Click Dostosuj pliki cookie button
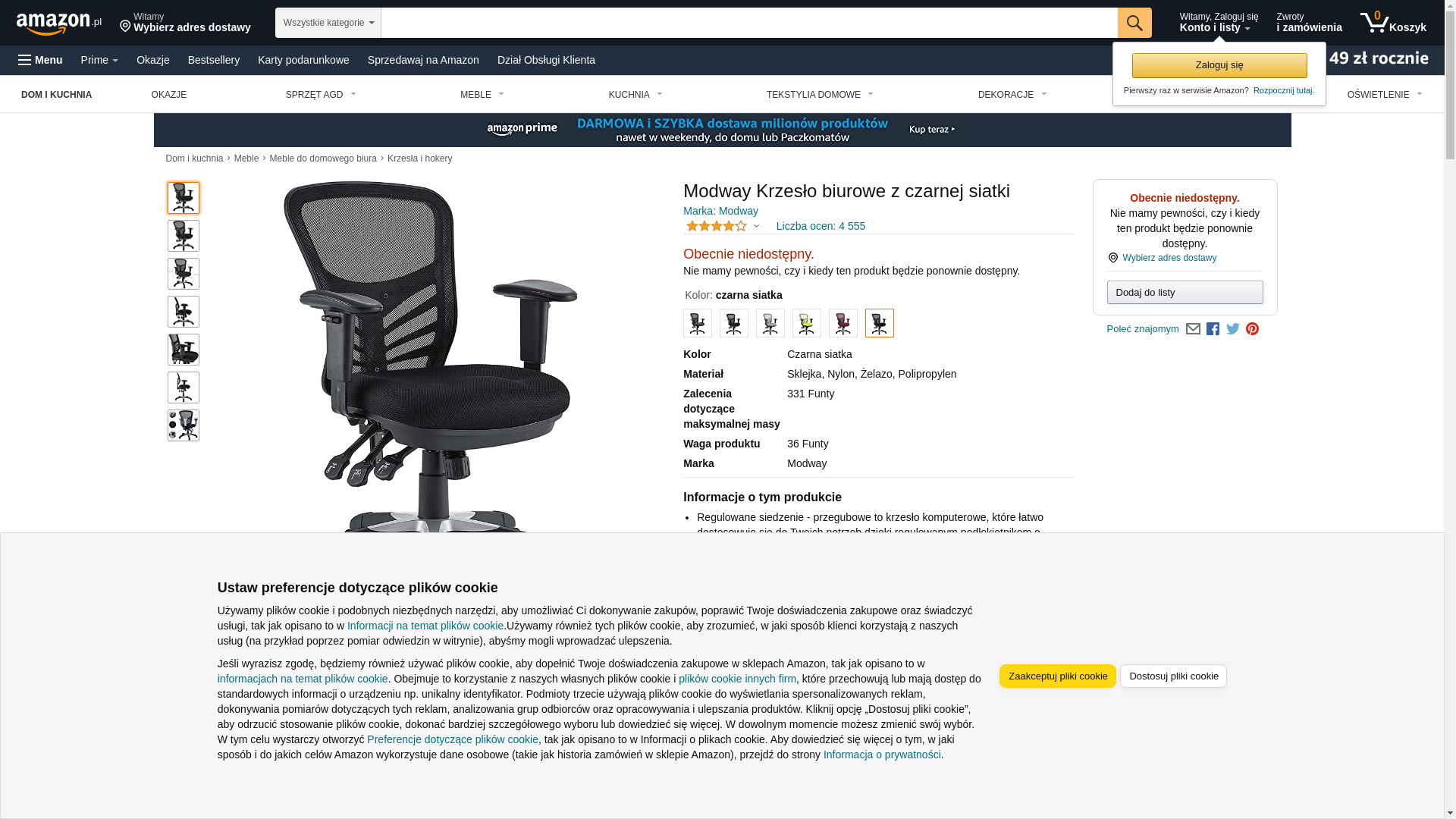The height and width of the screenshot is (819, 1456). pos(1173,676)
